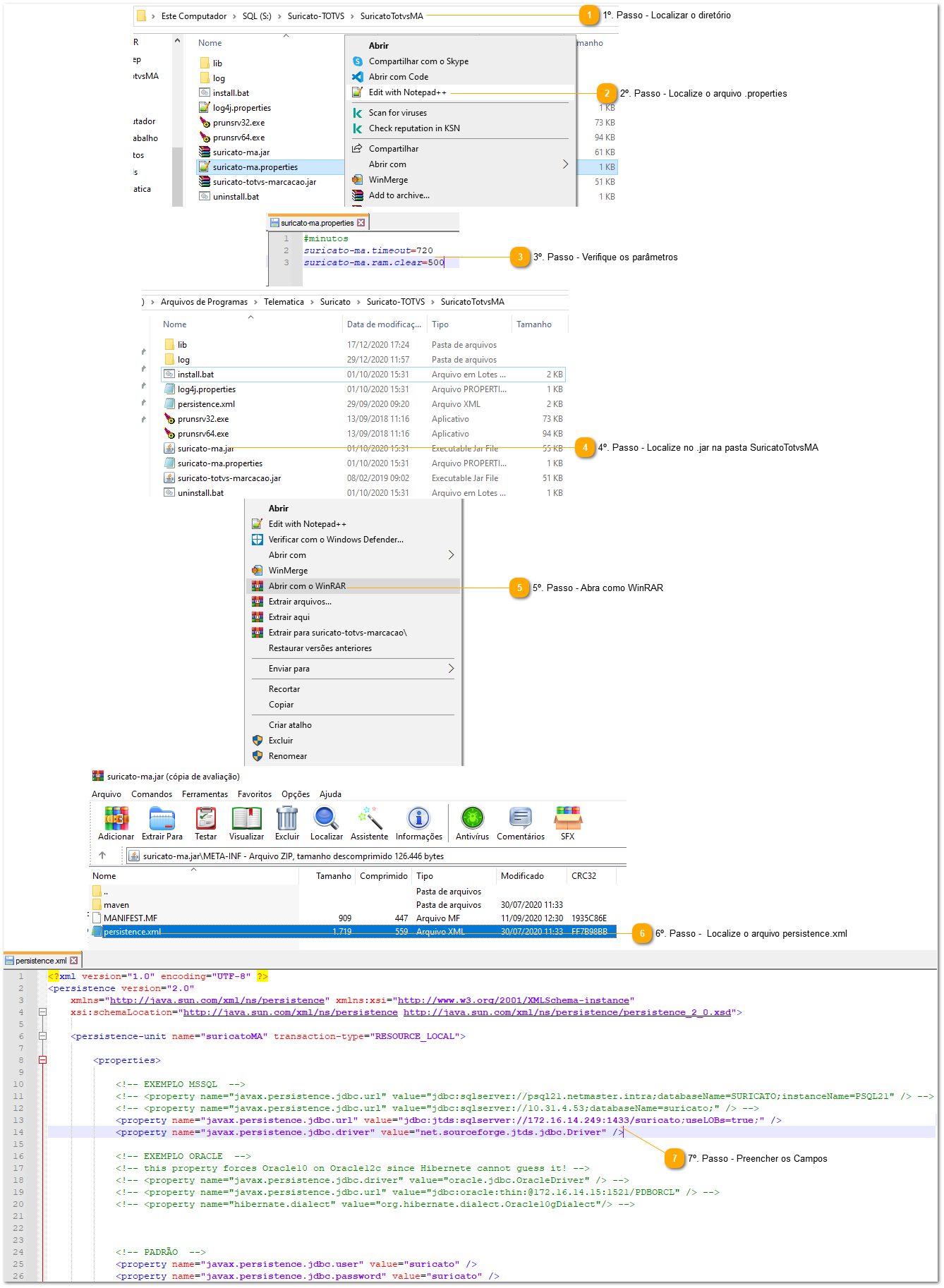
Task: Open the java.sun.com persistence xmlns link
Action: (x=217, y=1000)
